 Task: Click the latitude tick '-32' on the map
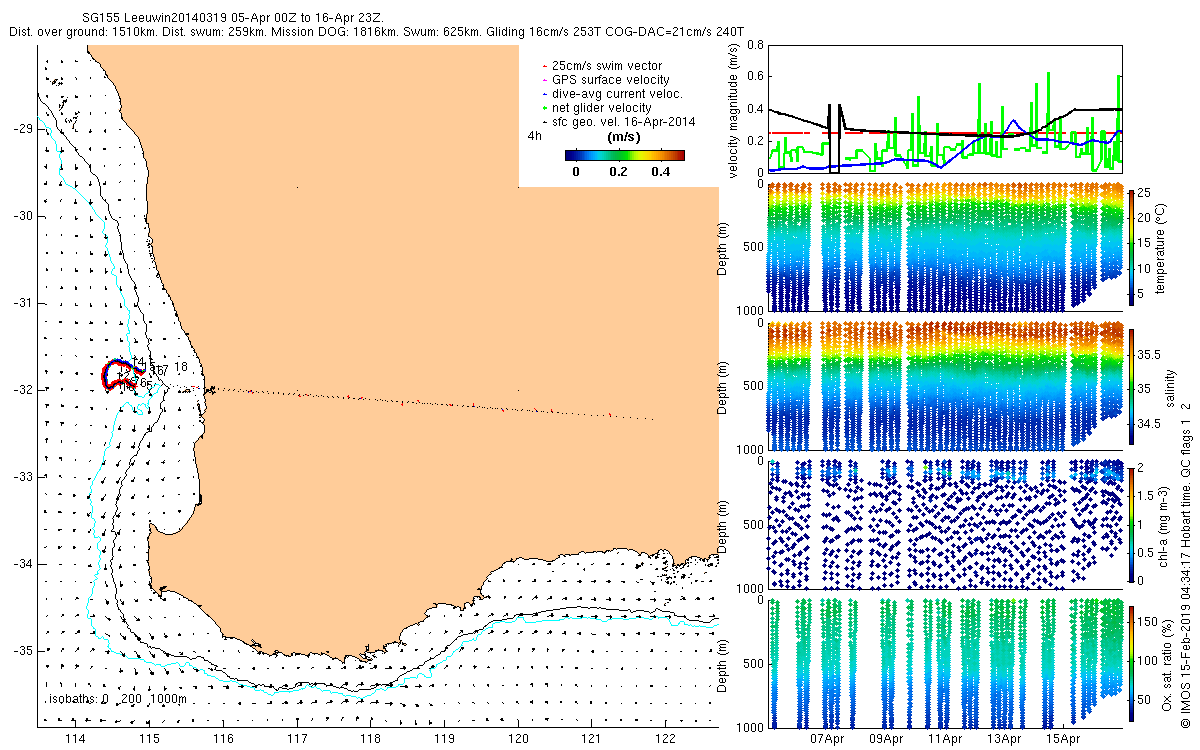pyautogui.click(x=23, y=390)
